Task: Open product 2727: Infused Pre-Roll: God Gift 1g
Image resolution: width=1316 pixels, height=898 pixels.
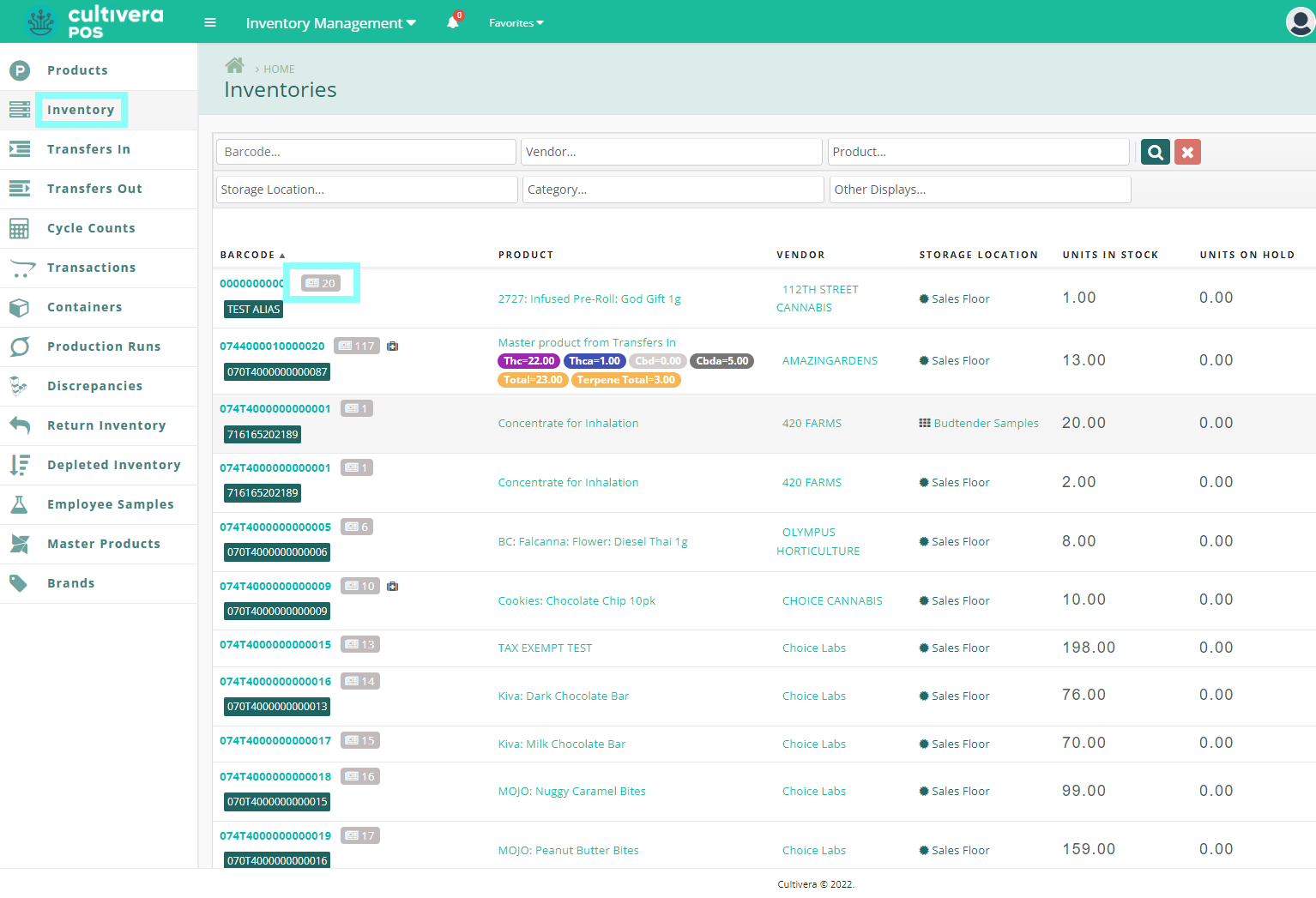Action: [x=589, y=299]
